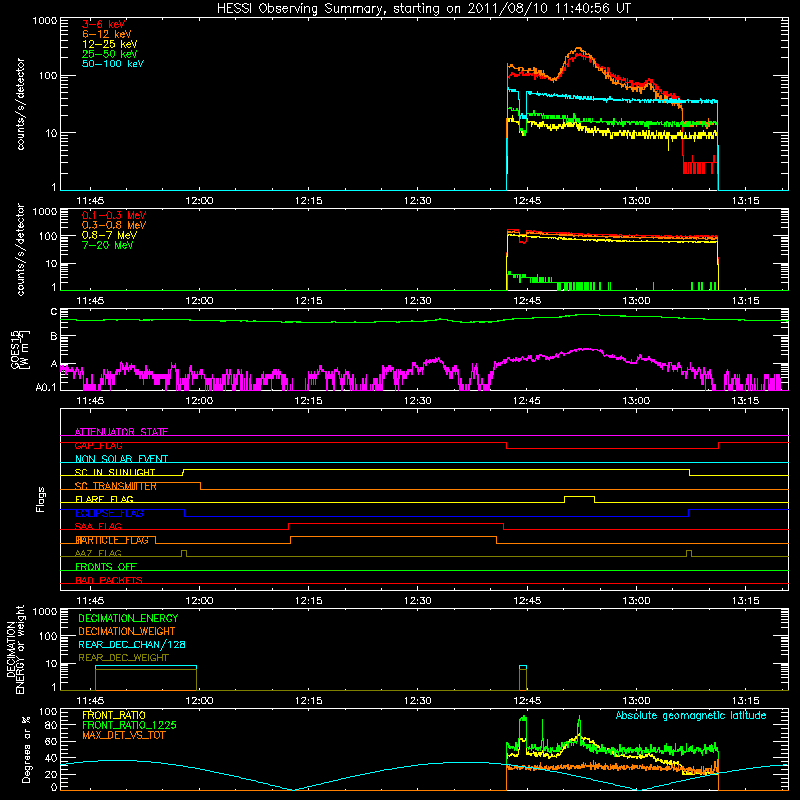Select the 7-20 MeV legend label
Screen dimensions: 800x800
click(108, 245)
